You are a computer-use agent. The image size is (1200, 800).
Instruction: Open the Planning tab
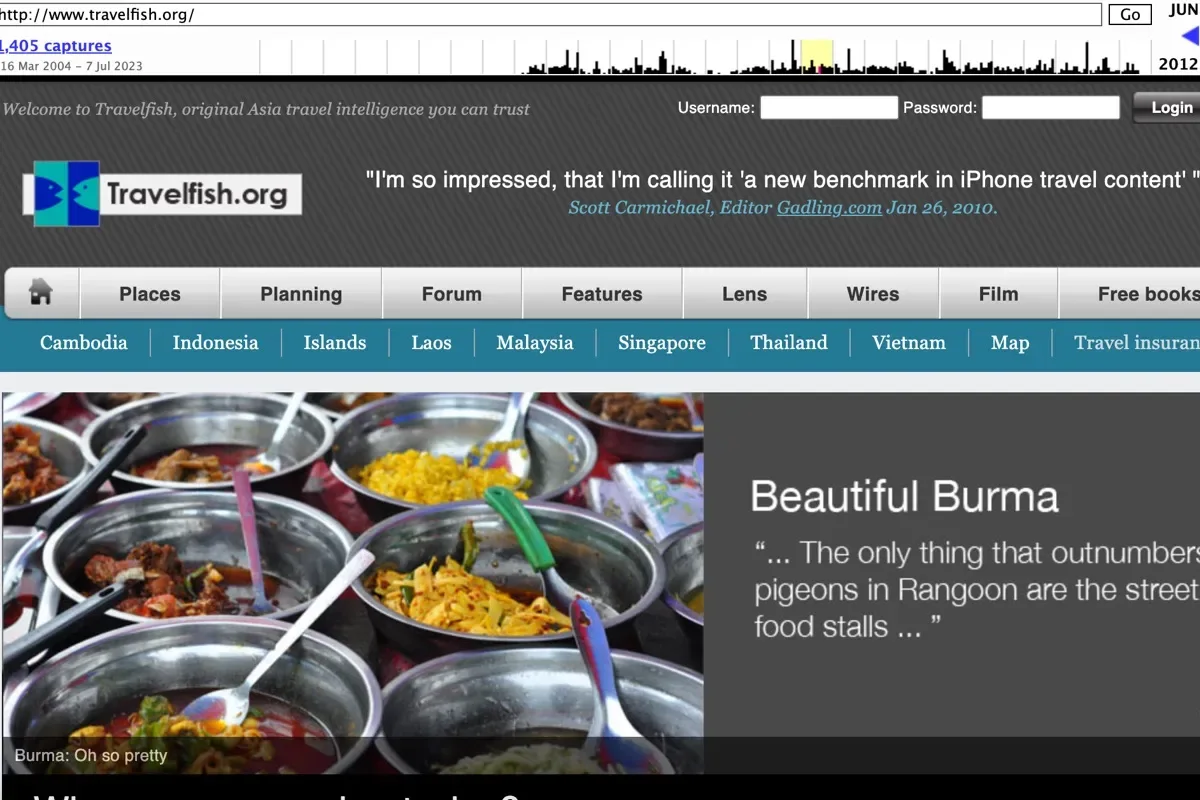(x=301, y=294)
